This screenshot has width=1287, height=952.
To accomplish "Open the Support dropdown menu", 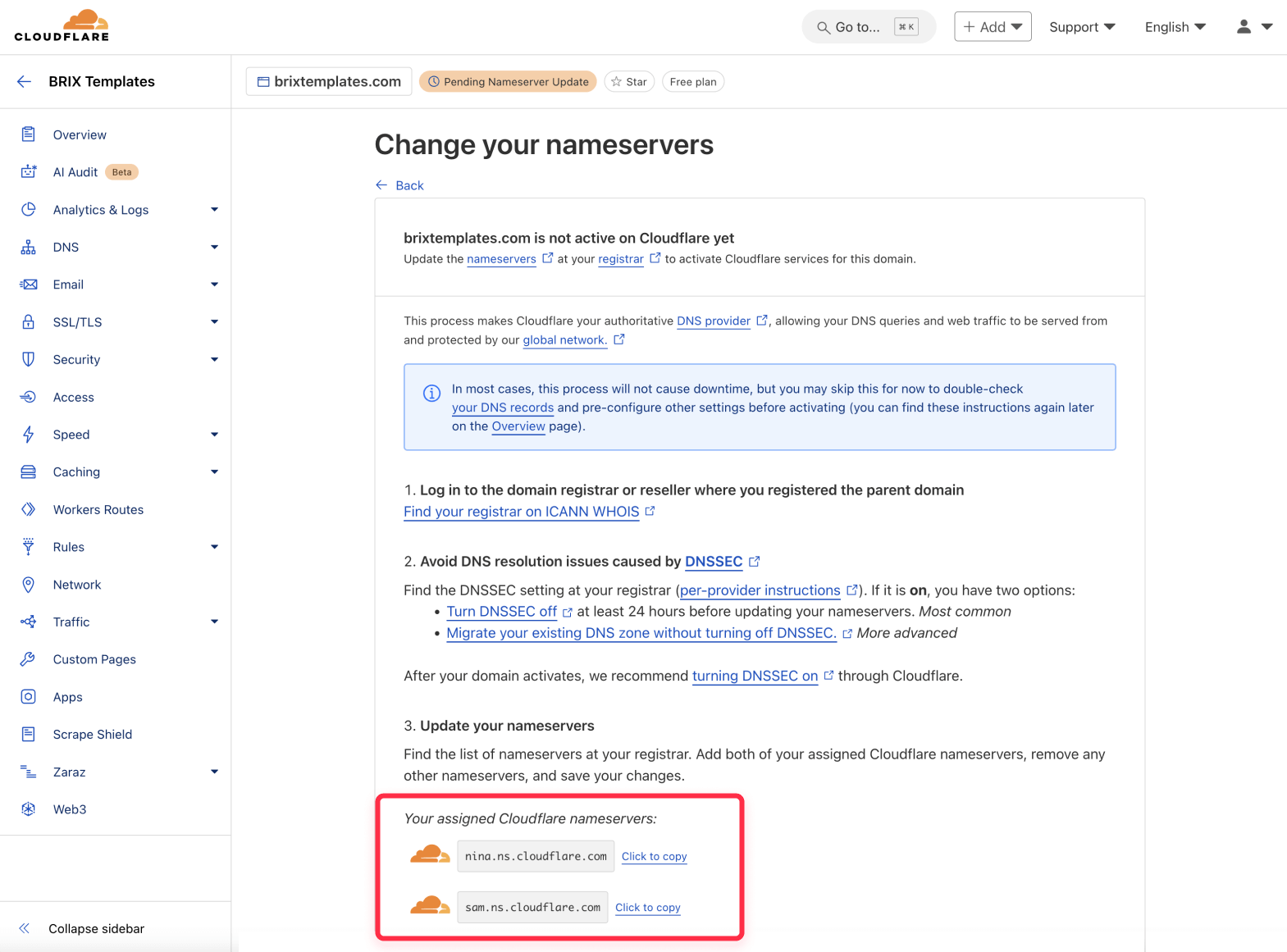I will [1082, 27].
